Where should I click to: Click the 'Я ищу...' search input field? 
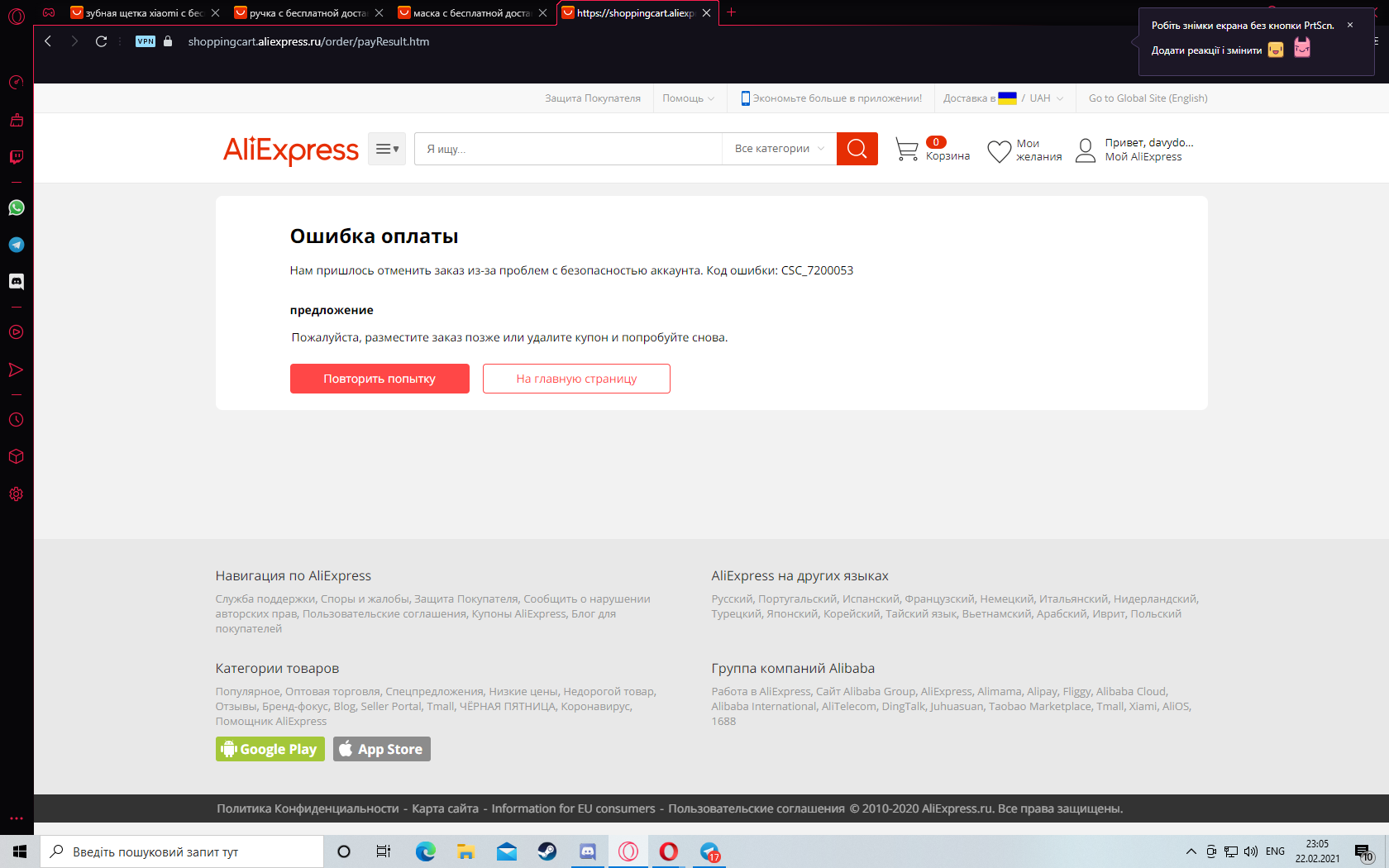tap(568, 149)
